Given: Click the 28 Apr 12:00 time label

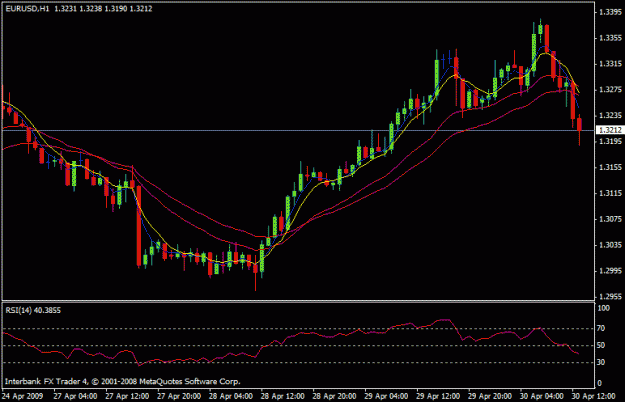Looking at the screenshot, I should coord(283,396).
